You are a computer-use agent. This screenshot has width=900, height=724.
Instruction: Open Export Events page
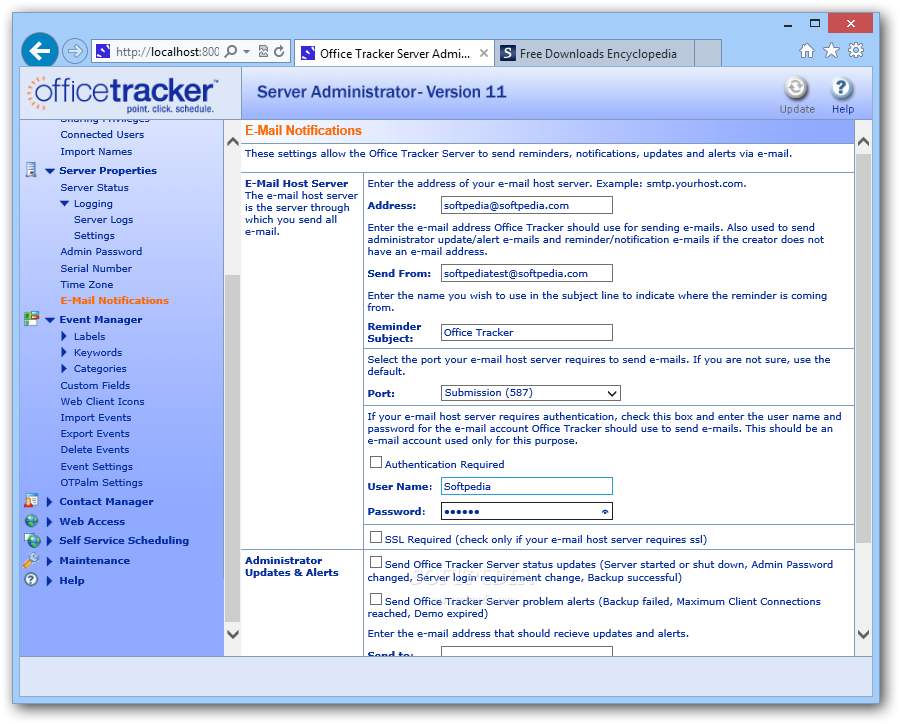[95, 433]
